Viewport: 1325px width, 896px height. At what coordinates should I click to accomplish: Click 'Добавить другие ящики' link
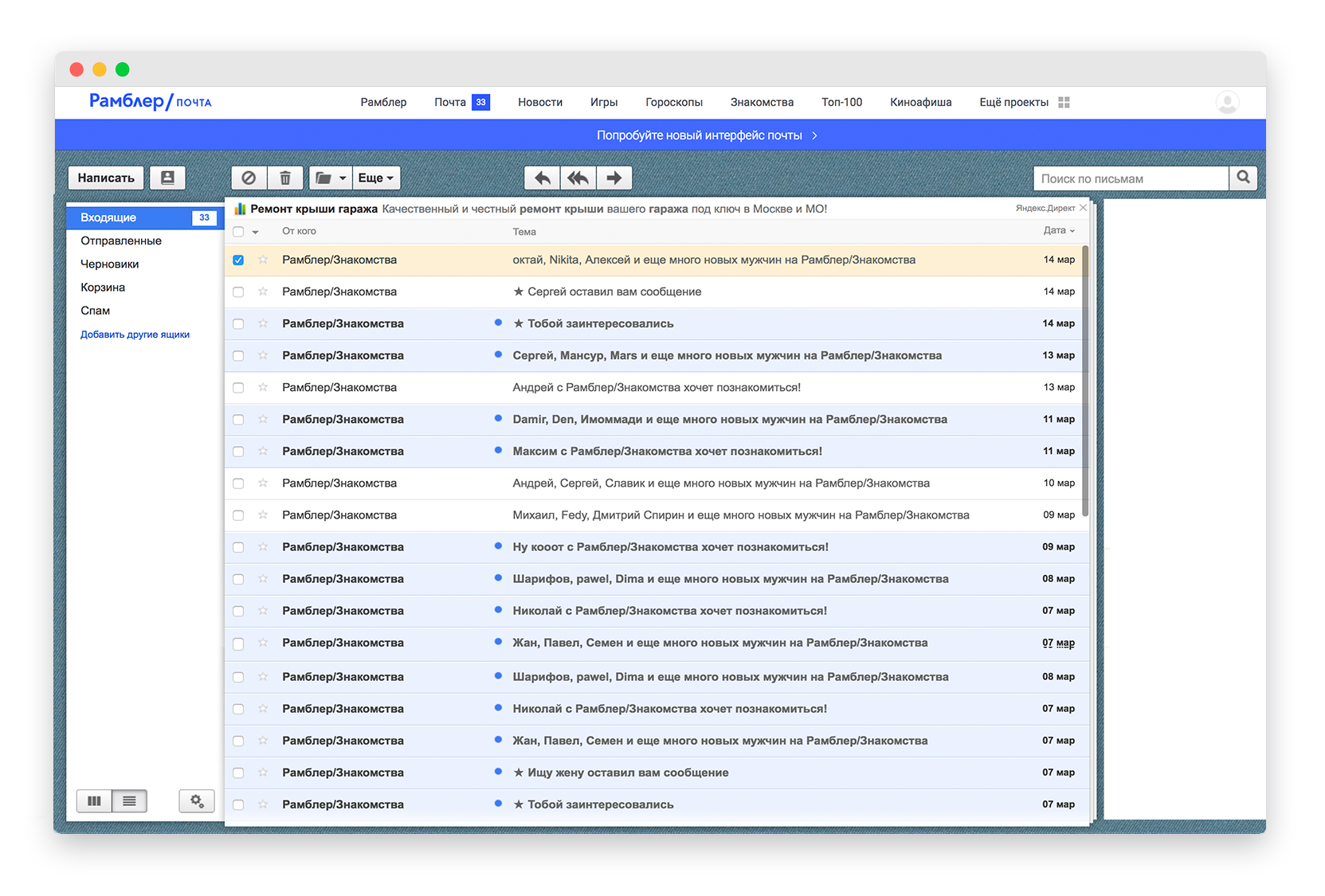135,335
